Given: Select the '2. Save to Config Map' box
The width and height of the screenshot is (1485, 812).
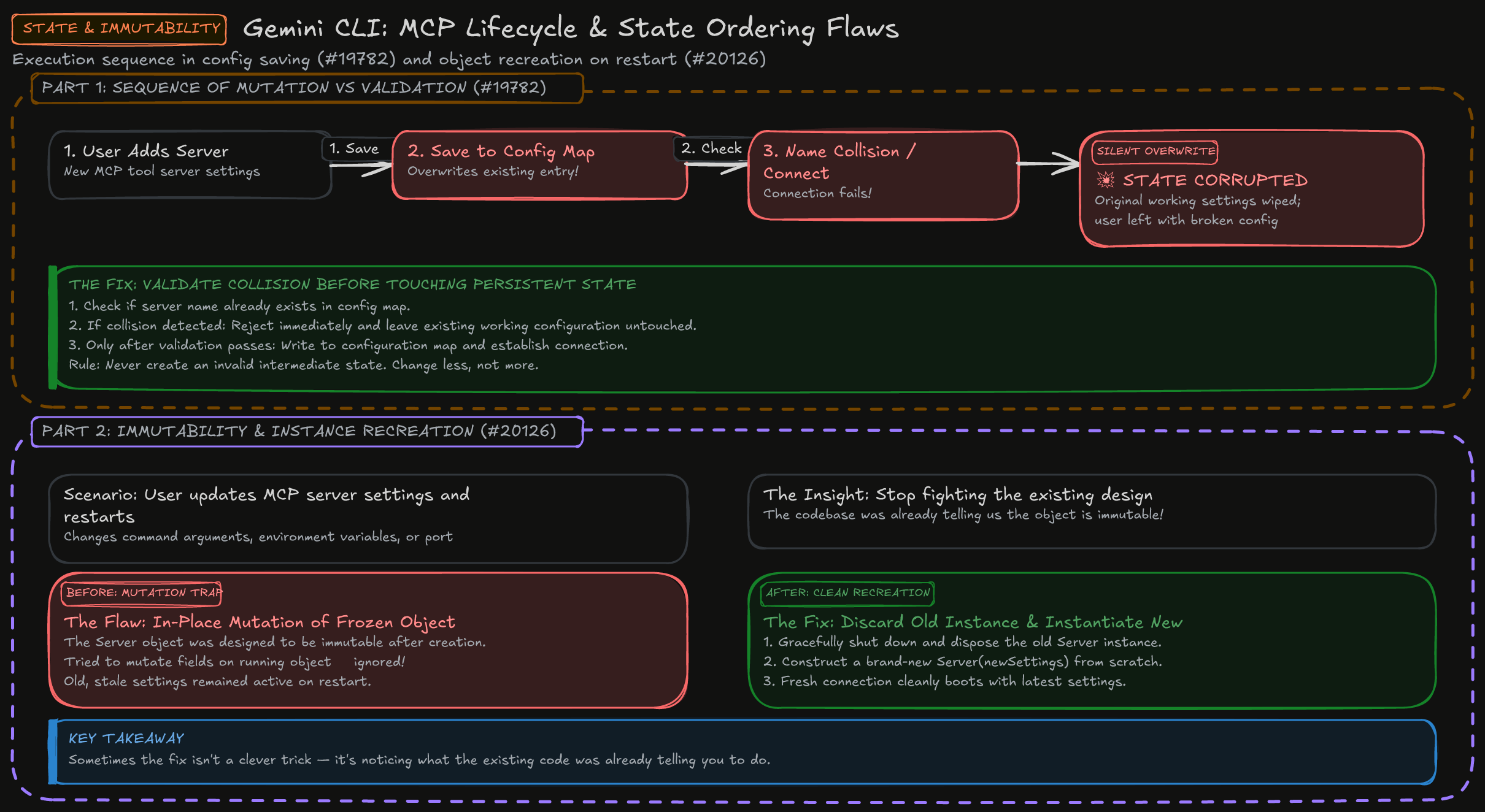Looking at the screenshot, I should point(539,164).
